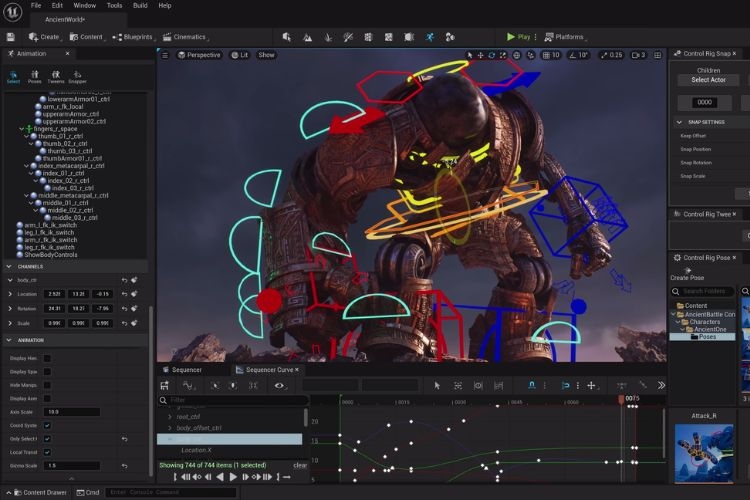Toggle the Display Axes checkbox
This screenshot has width=750, height=500.
point(47,399)
